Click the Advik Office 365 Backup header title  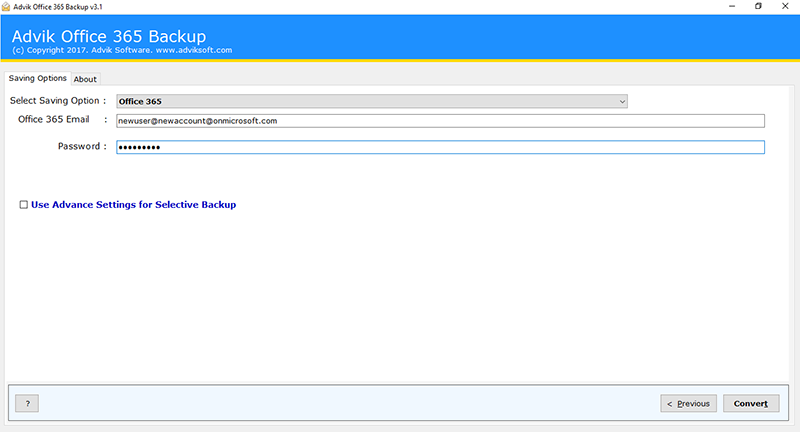pyautogui.click(x=109, y=36)
